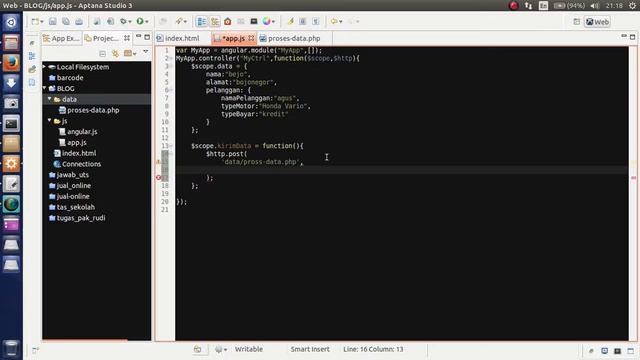The height and width of the screenshot is (360, 640).
Task: Open the back navigation history dropdown
Action: click(341, 22)
